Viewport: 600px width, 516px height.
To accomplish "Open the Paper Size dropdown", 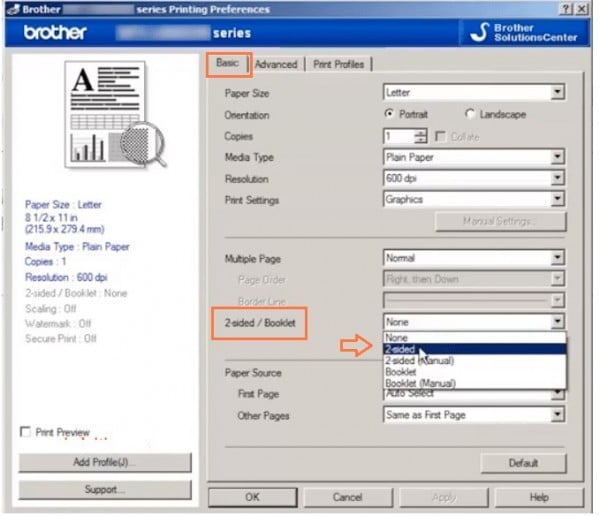I will 474,92.
